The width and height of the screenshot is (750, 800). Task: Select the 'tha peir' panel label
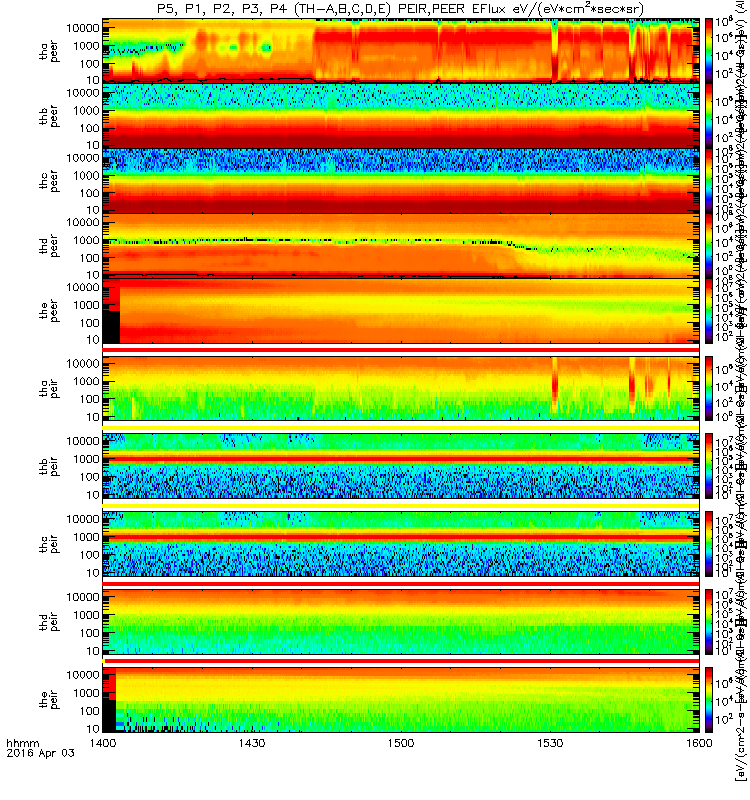point(49,388)
